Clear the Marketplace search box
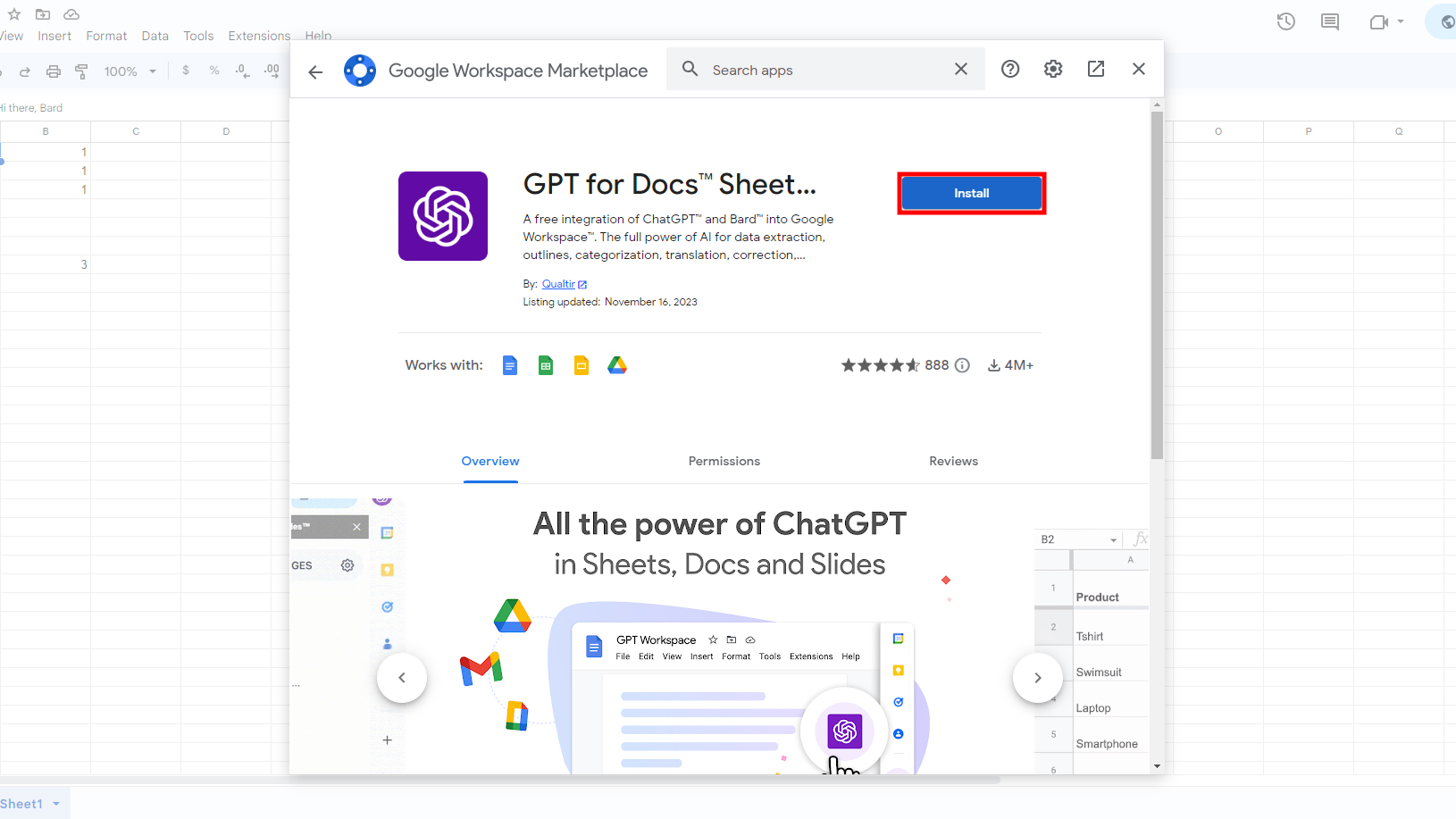Viewport: 1456px width, 819px height. [961, 69]
